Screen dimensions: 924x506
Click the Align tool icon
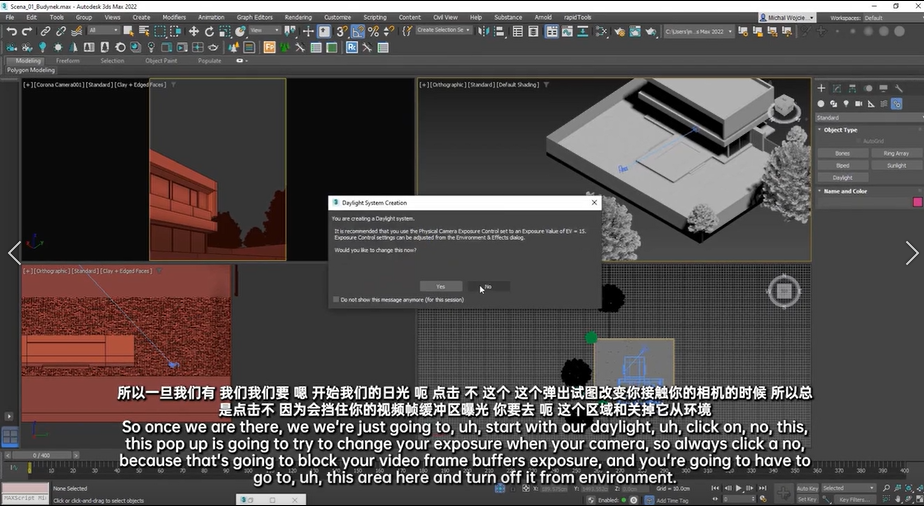point(499,31)
